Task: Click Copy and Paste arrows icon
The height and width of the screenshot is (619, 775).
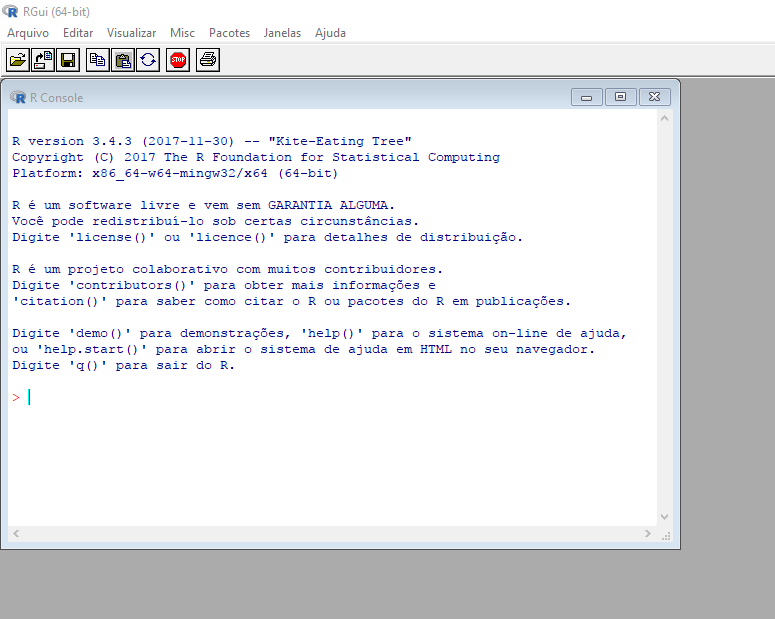Action: click(148, 60)
